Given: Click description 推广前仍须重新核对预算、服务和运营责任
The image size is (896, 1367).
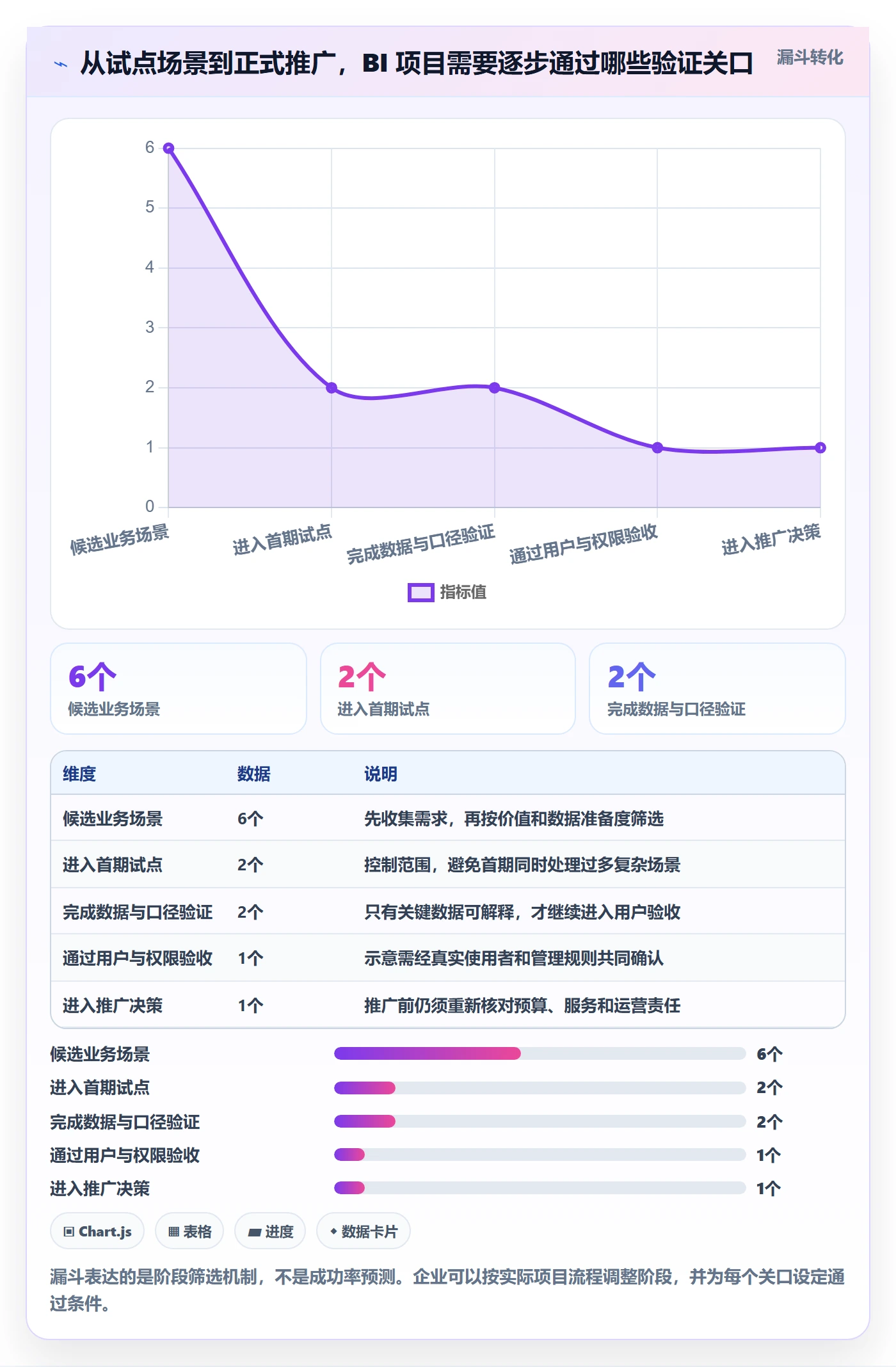Looking at the screenshot, I should coord(522,1005).
